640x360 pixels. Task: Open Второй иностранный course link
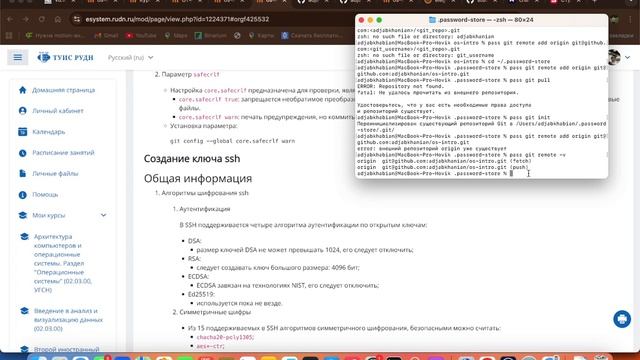point(66,349)
